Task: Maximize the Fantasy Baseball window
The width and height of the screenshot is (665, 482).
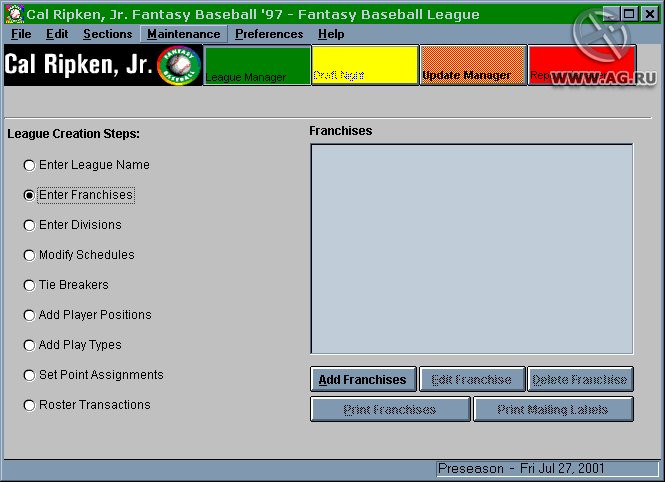Action: (629, 14)
